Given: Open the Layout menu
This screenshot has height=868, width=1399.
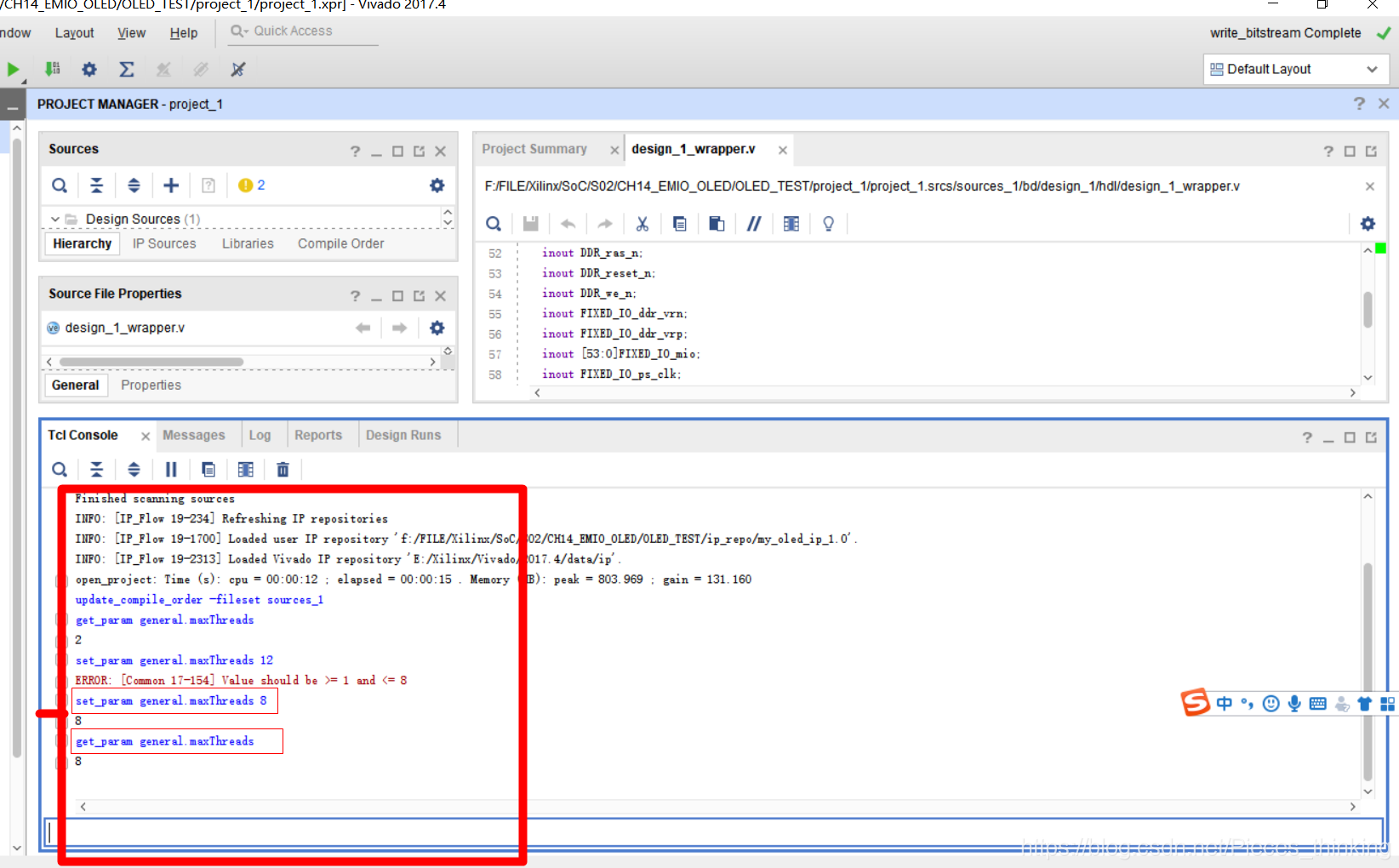Looking at the screenshot, I should click(74, 33).
